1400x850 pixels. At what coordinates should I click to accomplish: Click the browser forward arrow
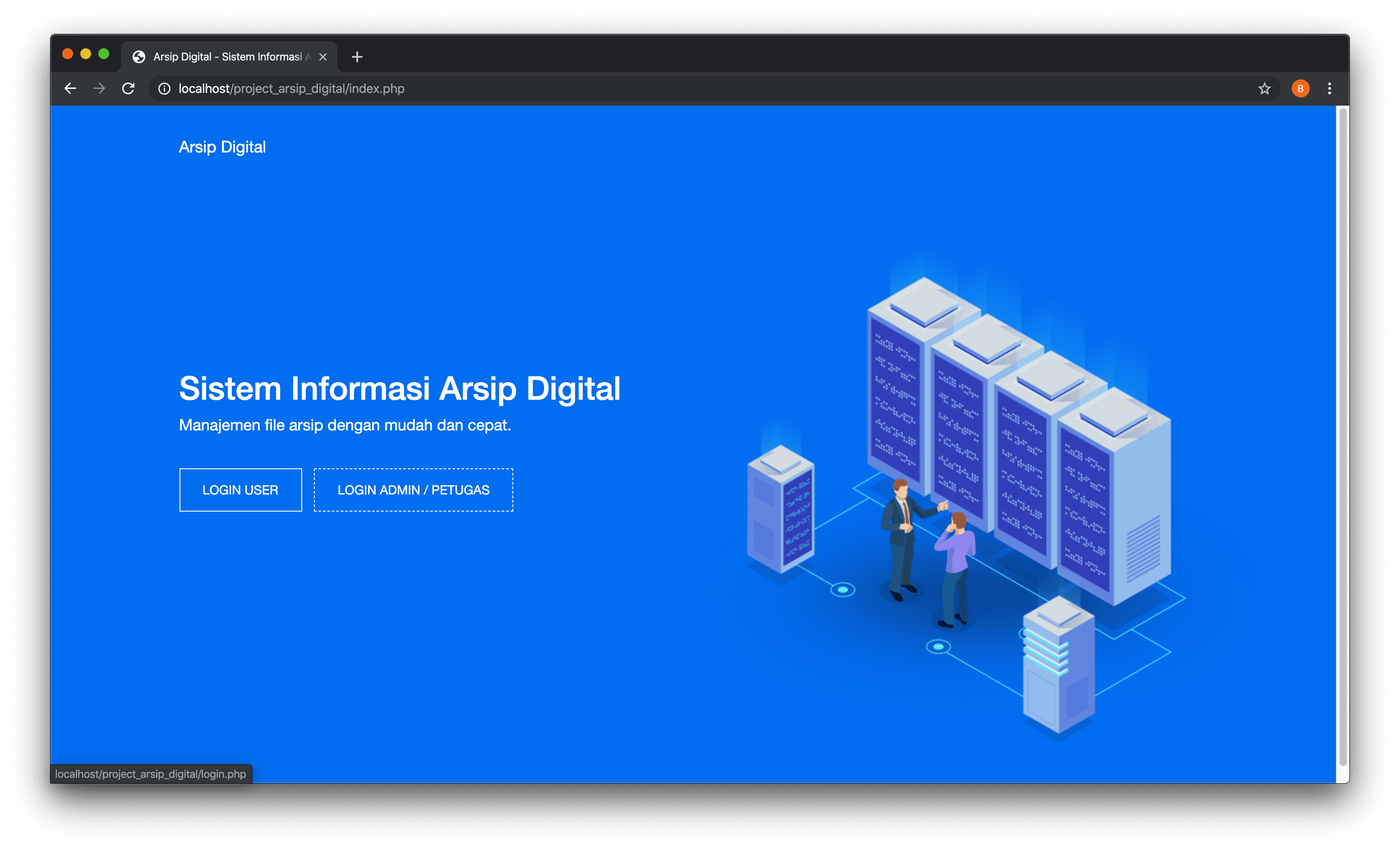pyautogui.click(x=99, y=88)
